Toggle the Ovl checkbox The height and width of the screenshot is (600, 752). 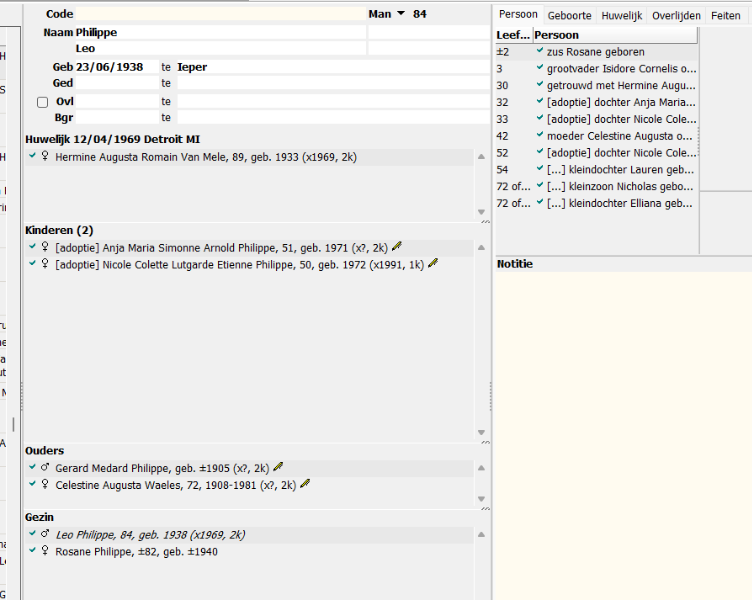coord(42,102)
